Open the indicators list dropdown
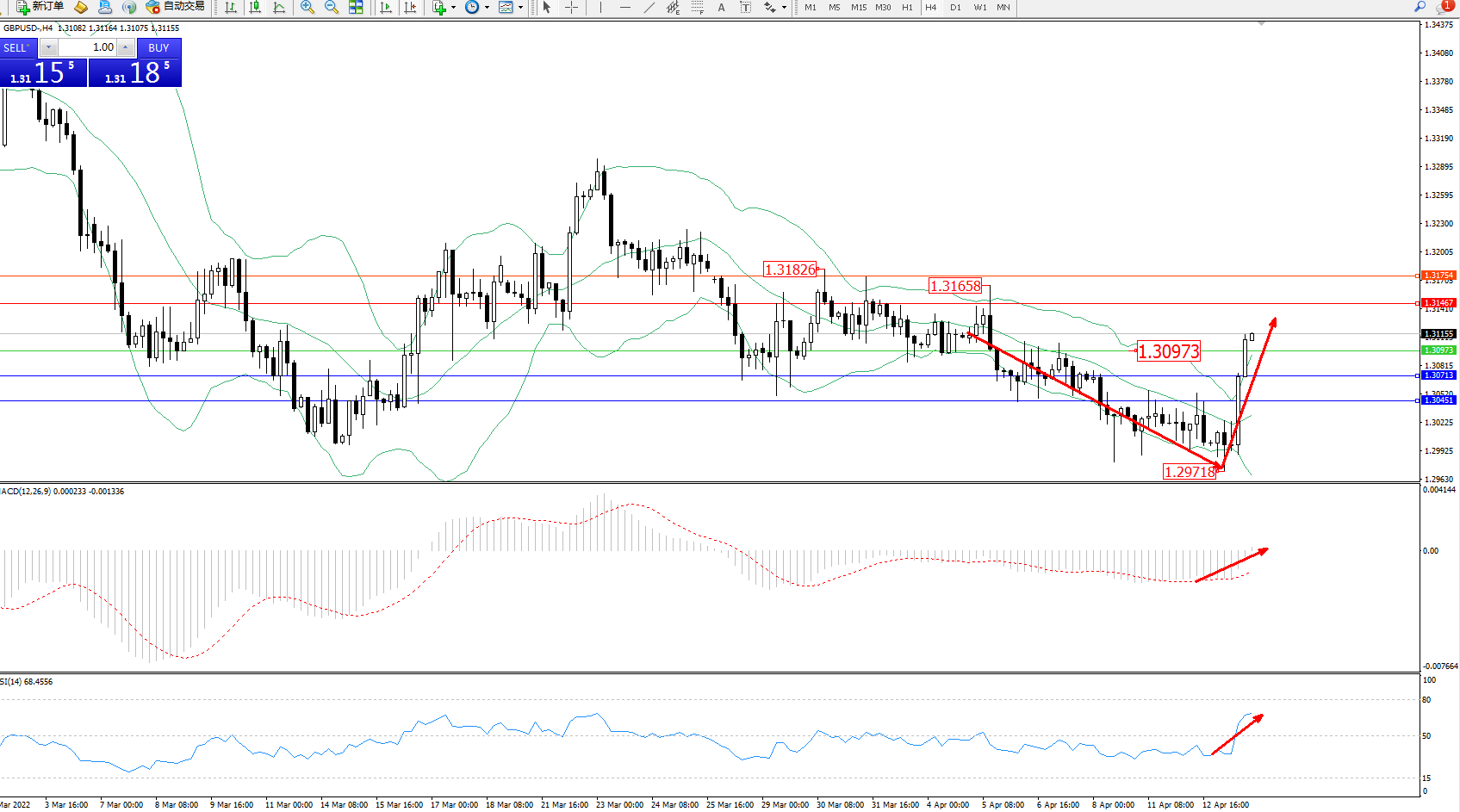 [x=454, y=7]
